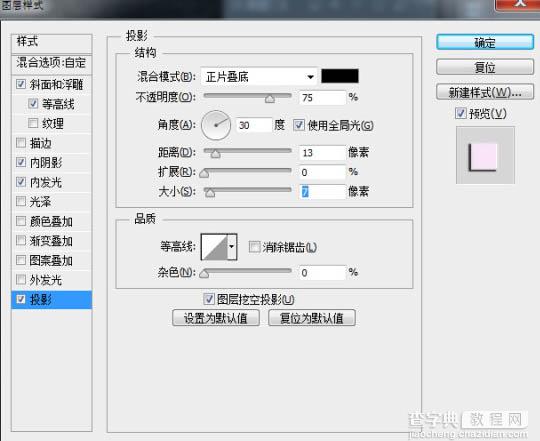Click the angle dial control
This screenshot has width=540, height=441.
click(216, 125)
